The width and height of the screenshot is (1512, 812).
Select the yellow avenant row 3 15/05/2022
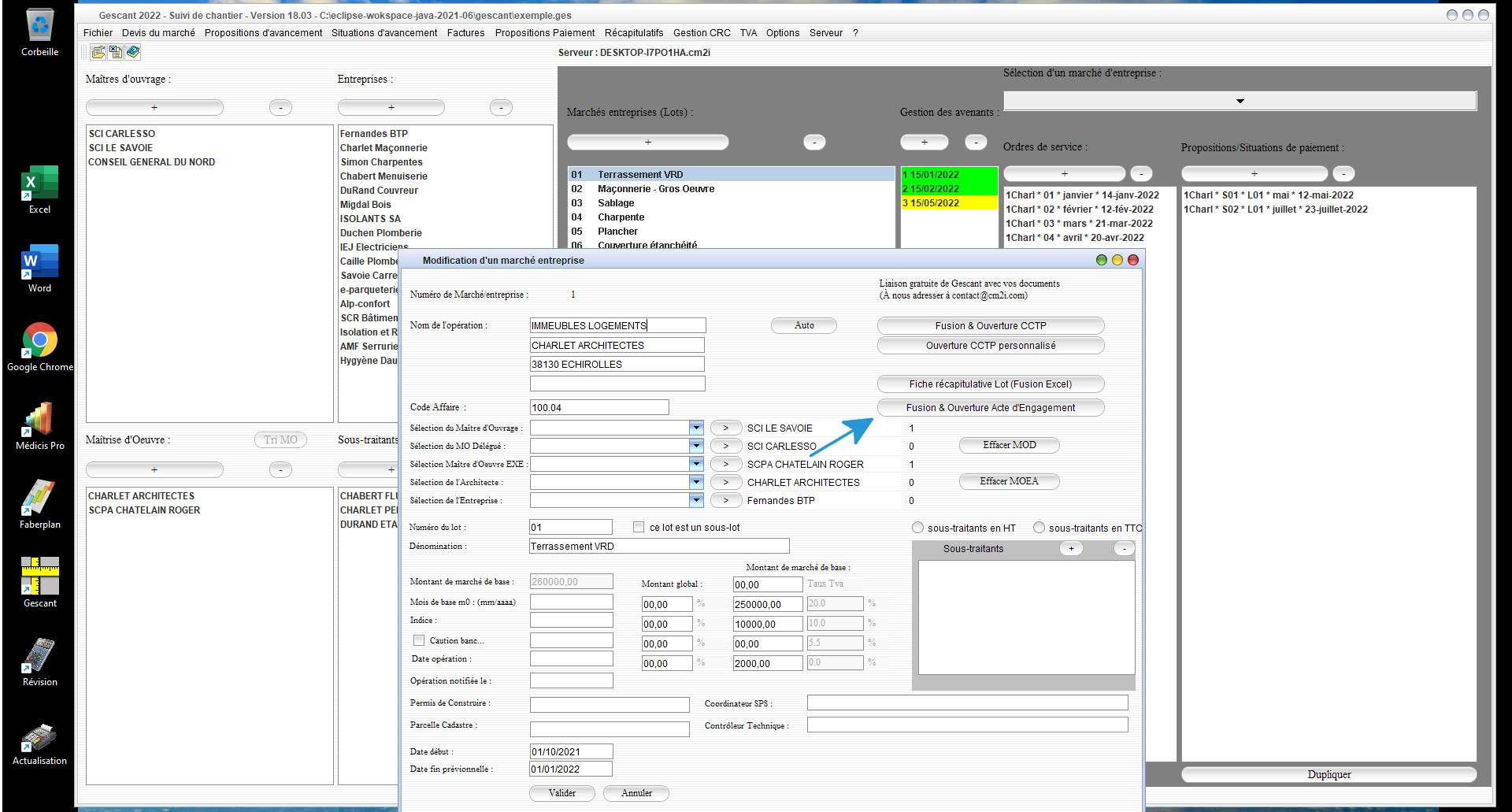pyautogui.click(x=949, y=203)
